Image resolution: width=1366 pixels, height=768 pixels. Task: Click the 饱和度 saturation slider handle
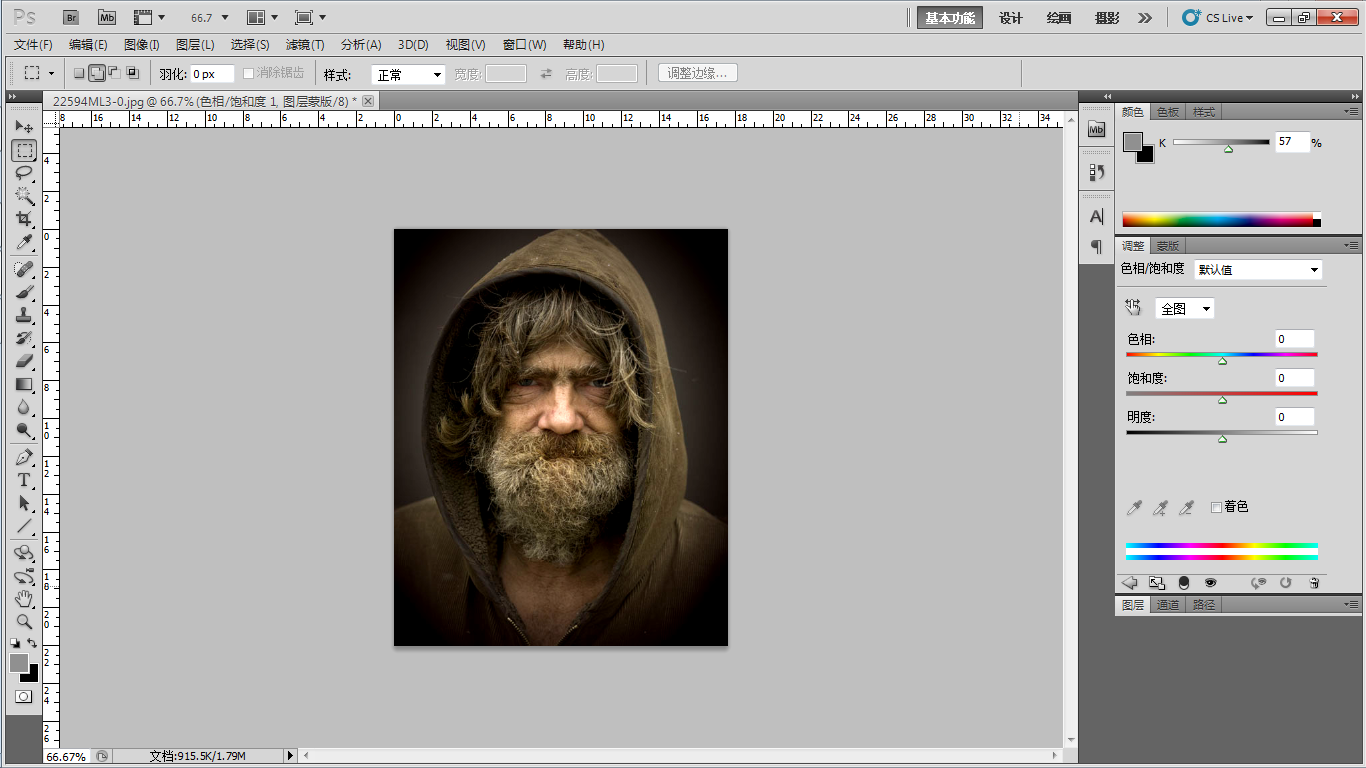tap(1222, 400)
